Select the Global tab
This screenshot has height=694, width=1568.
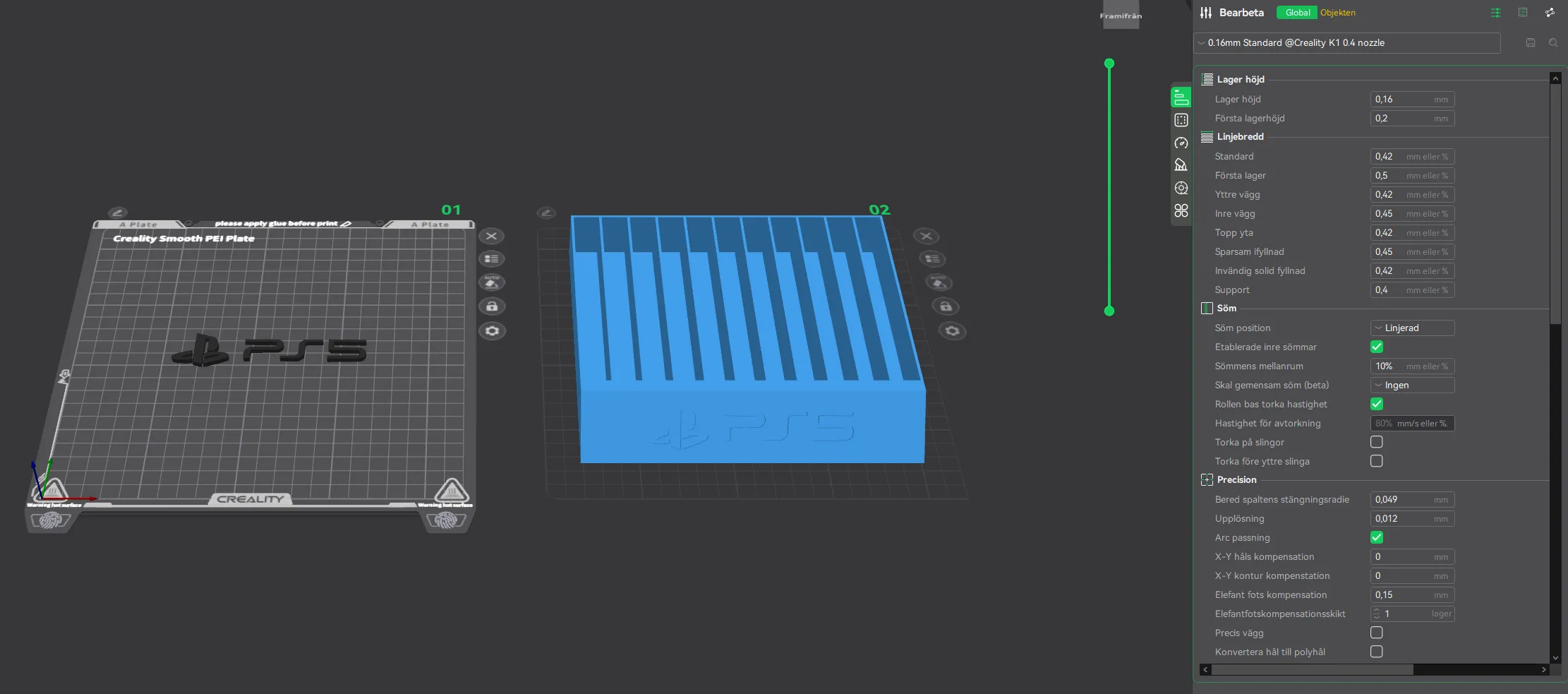(1297, 13)
